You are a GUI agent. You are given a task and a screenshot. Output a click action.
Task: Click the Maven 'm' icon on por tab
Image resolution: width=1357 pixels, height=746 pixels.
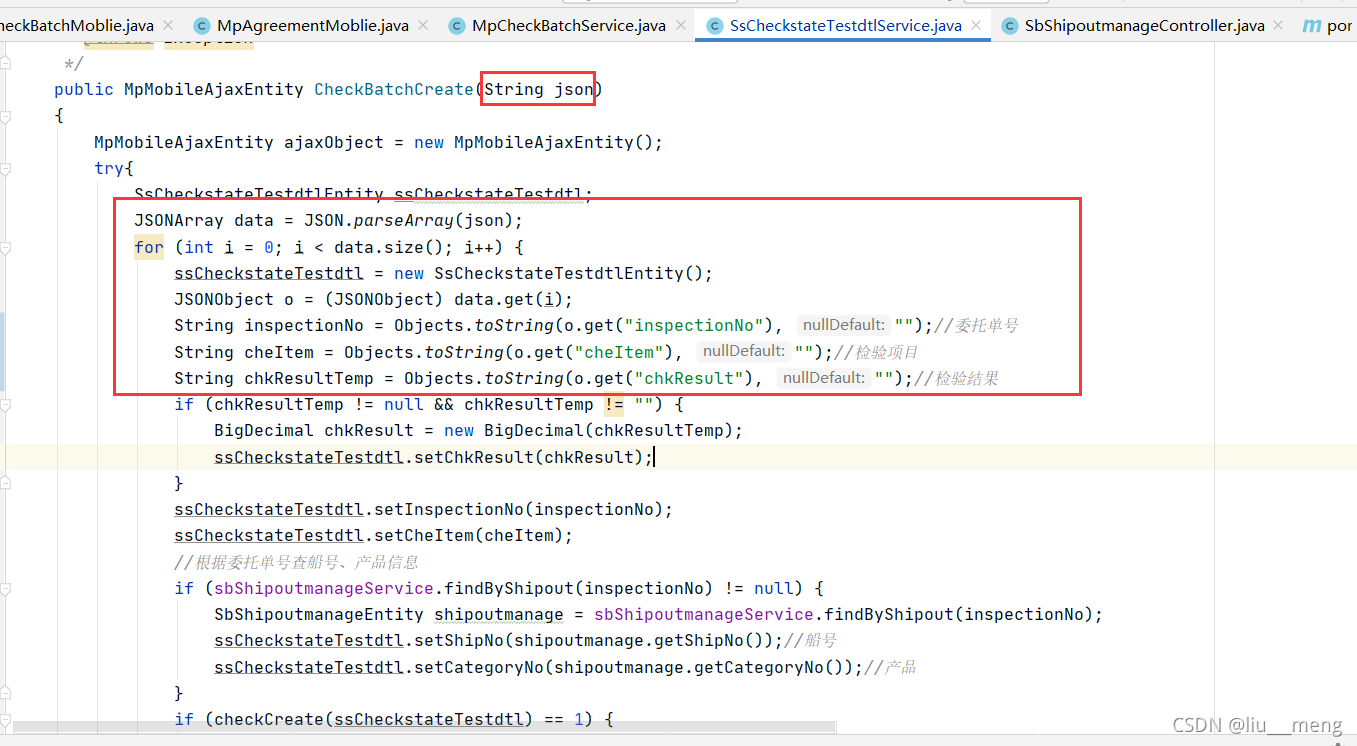click(x=1312, y=27)
